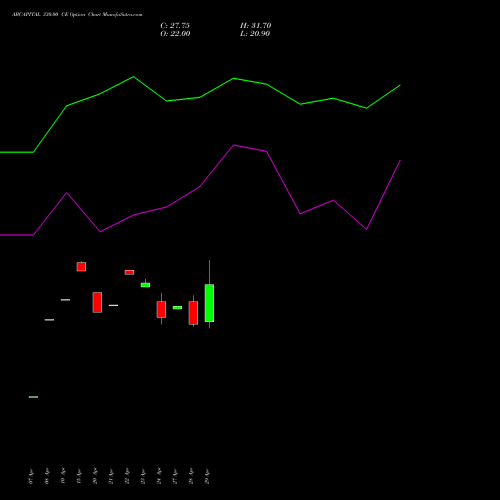
Task: Click the 27 Apr date axis label
Action: coord(175,477)
